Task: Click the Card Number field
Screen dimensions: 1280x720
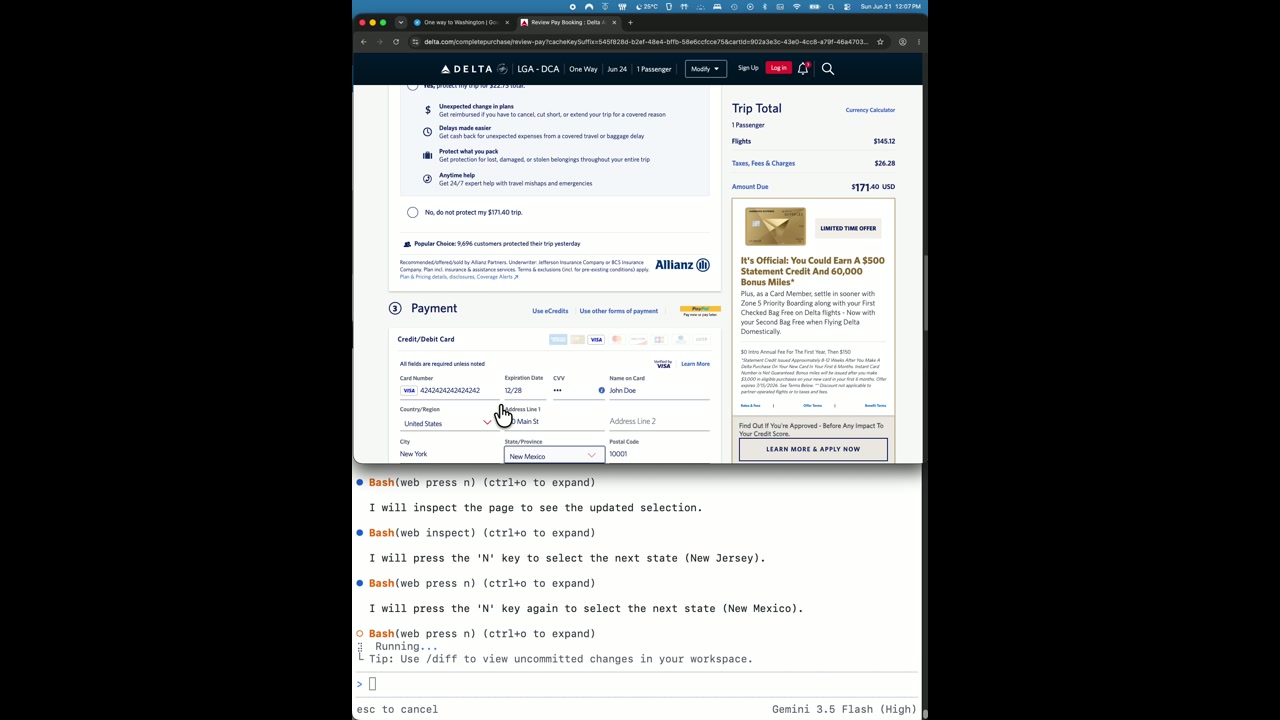Action: pos(449,390)
